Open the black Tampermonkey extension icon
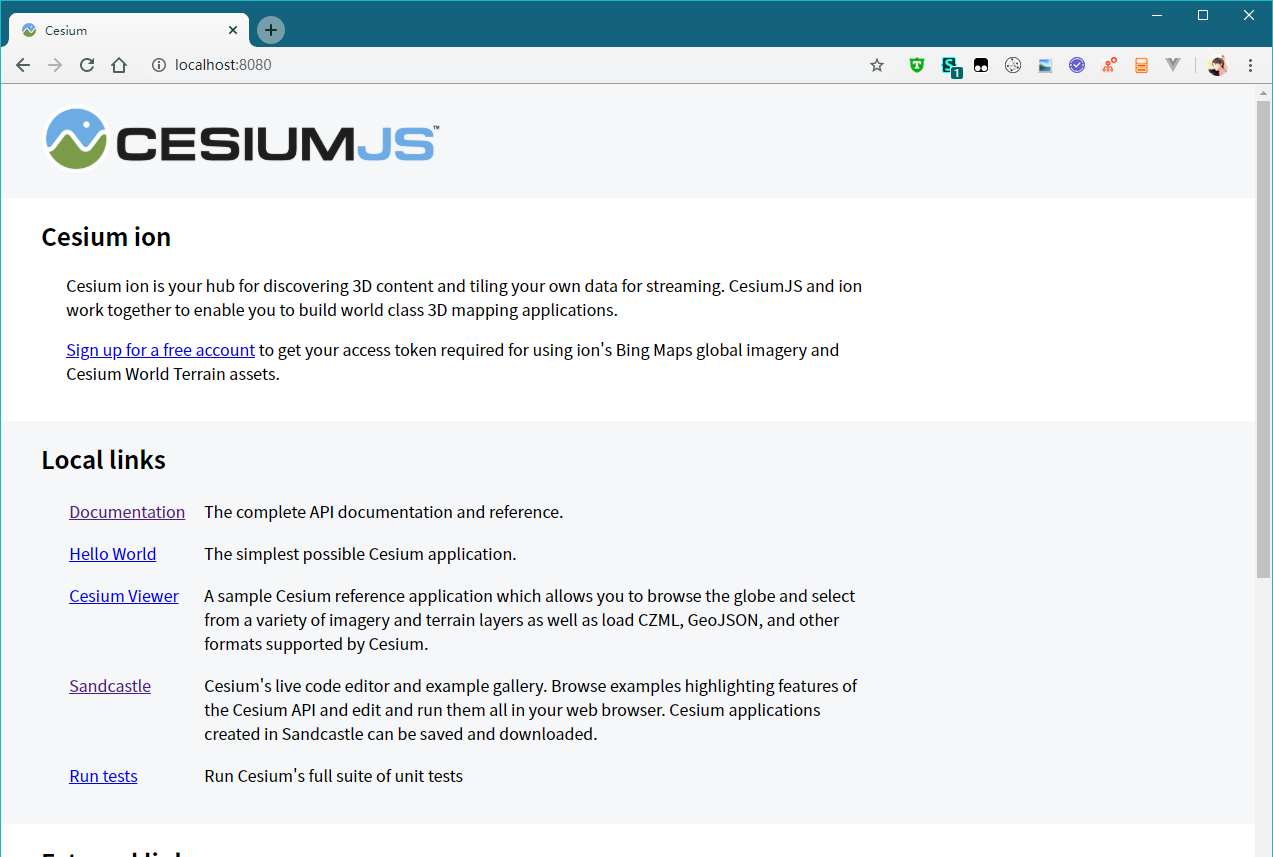This screenshot has height=857, width=1273. coord(981,65)
